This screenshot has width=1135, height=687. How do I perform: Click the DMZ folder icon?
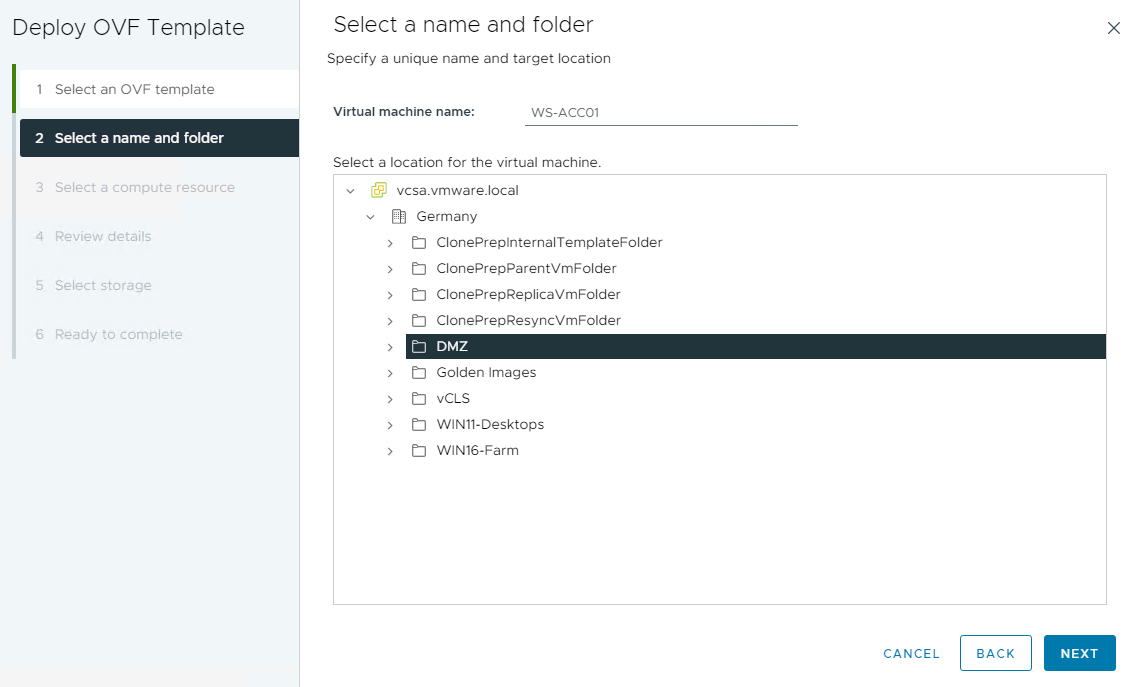[x=418, y=346]
